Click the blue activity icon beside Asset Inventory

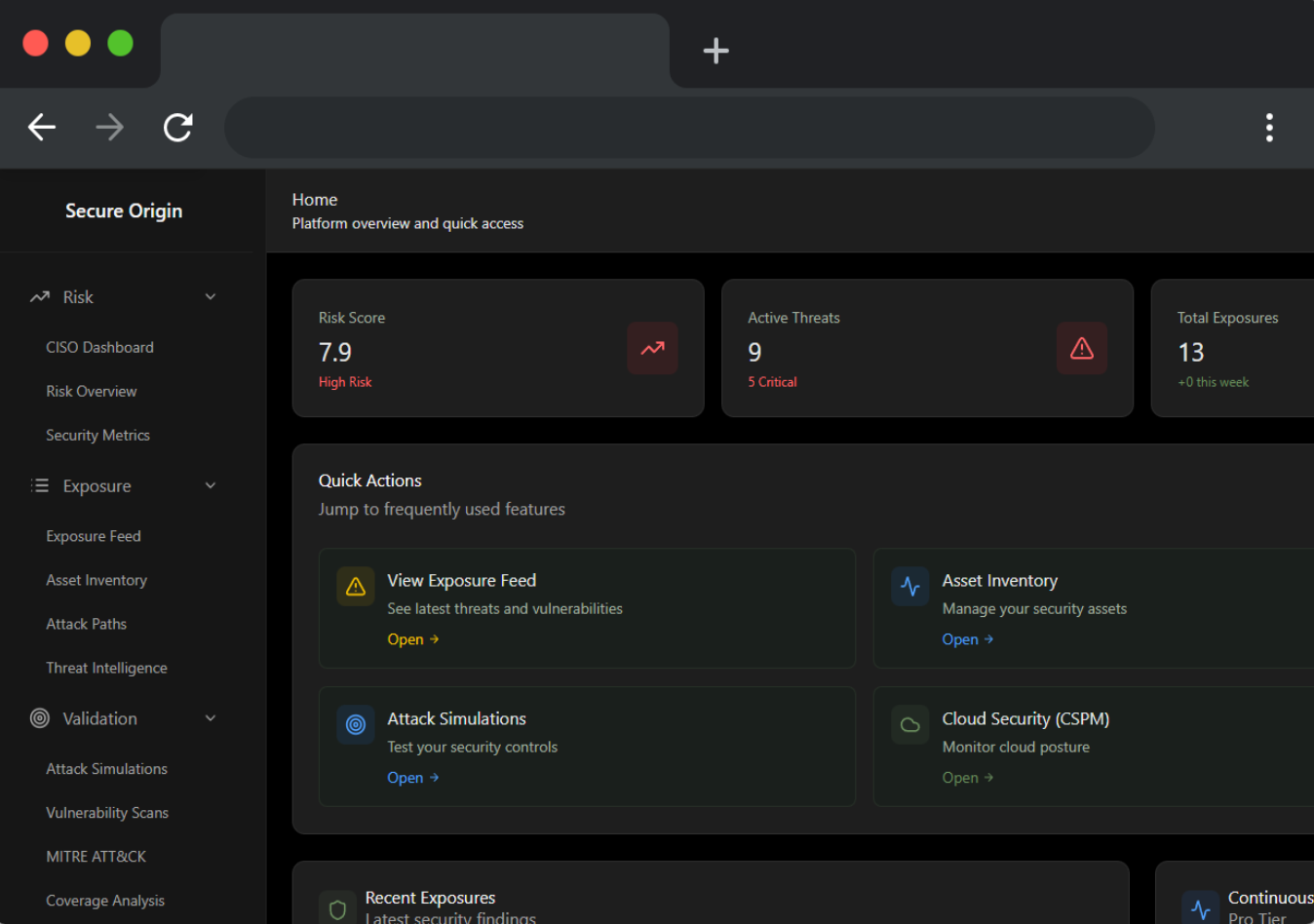909,586
